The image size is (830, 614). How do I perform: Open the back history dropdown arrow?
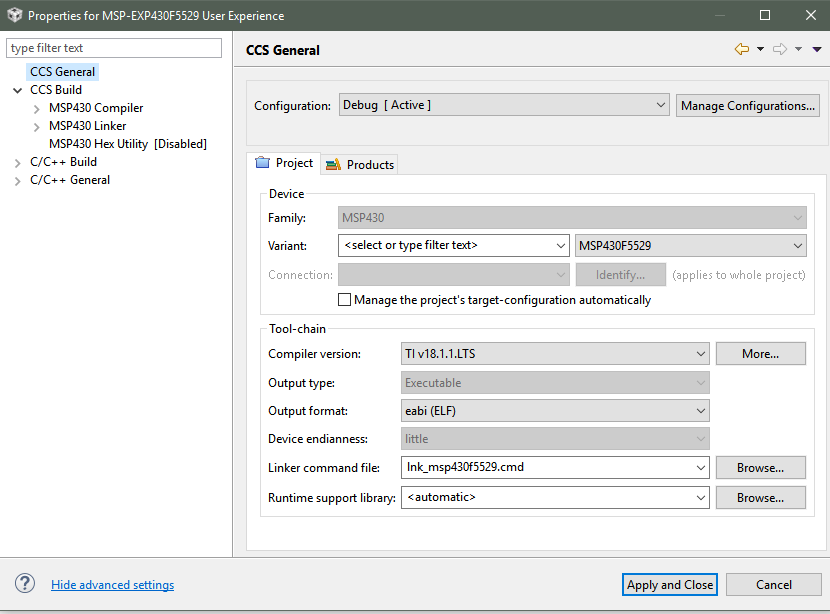coord(760,49)
